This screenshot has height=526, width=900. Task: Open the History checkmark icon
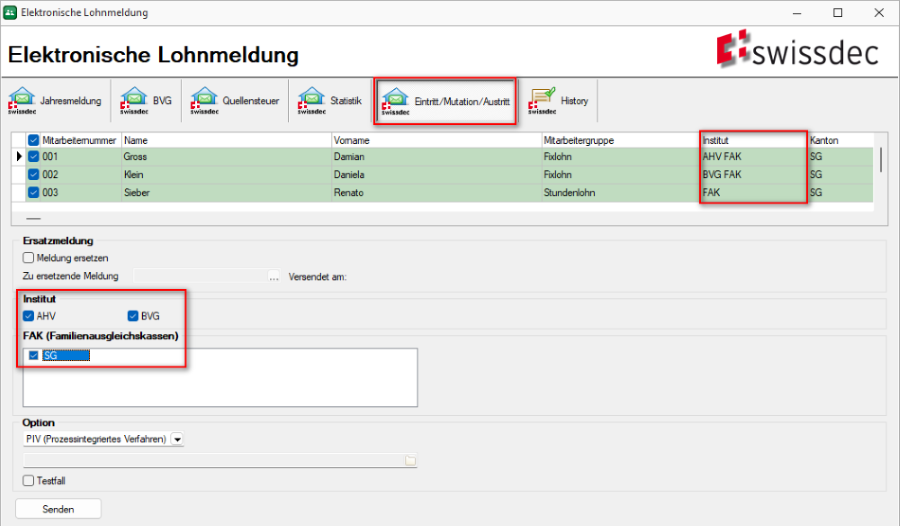click(542, 101)
